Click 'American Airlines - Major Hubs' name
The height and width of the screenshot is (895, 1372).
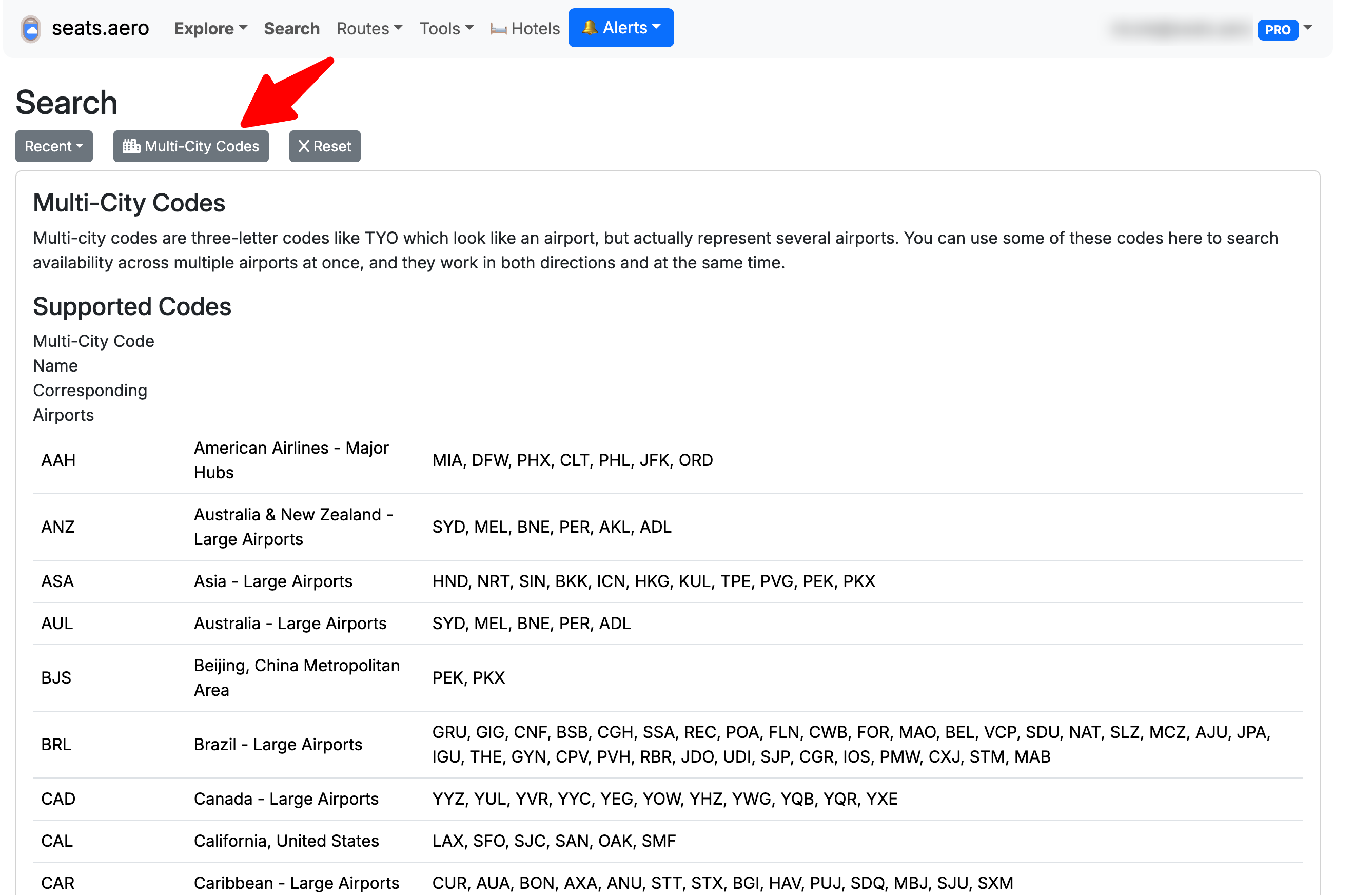pos(291,460)
